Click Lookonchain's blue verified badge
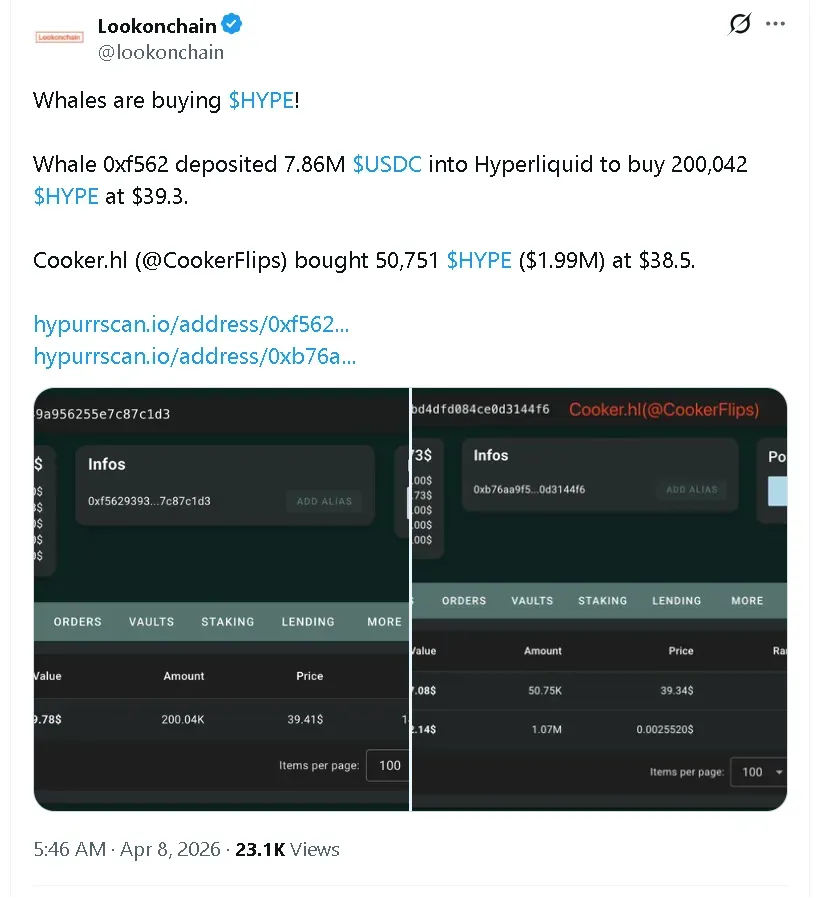Viewport: 820px width, 897px height. point(231,25)
